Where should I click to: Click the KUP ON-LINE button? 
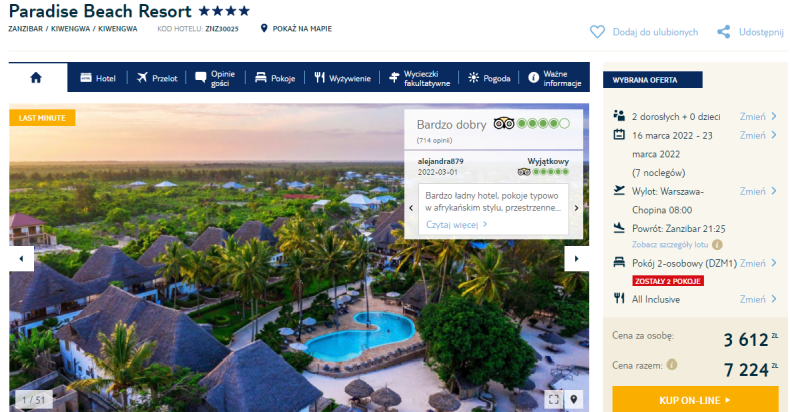pyautogui.click(x=695, y=399)
